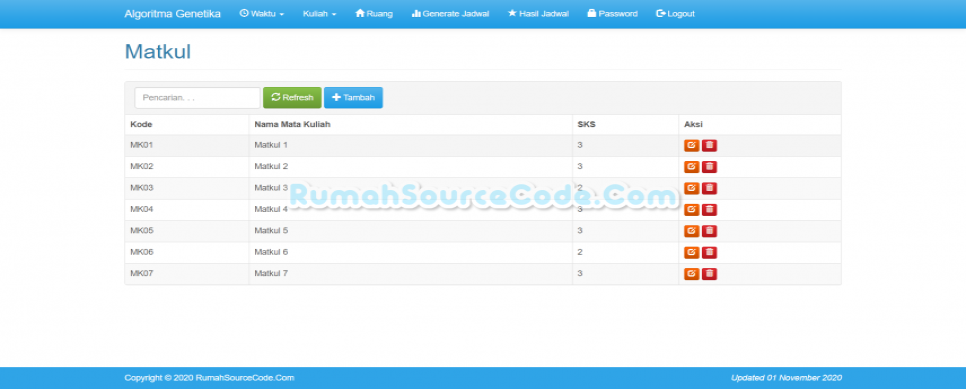This screenshot has width=966, height=389.
Task: Edit the MK07 row
Action: 691,274
